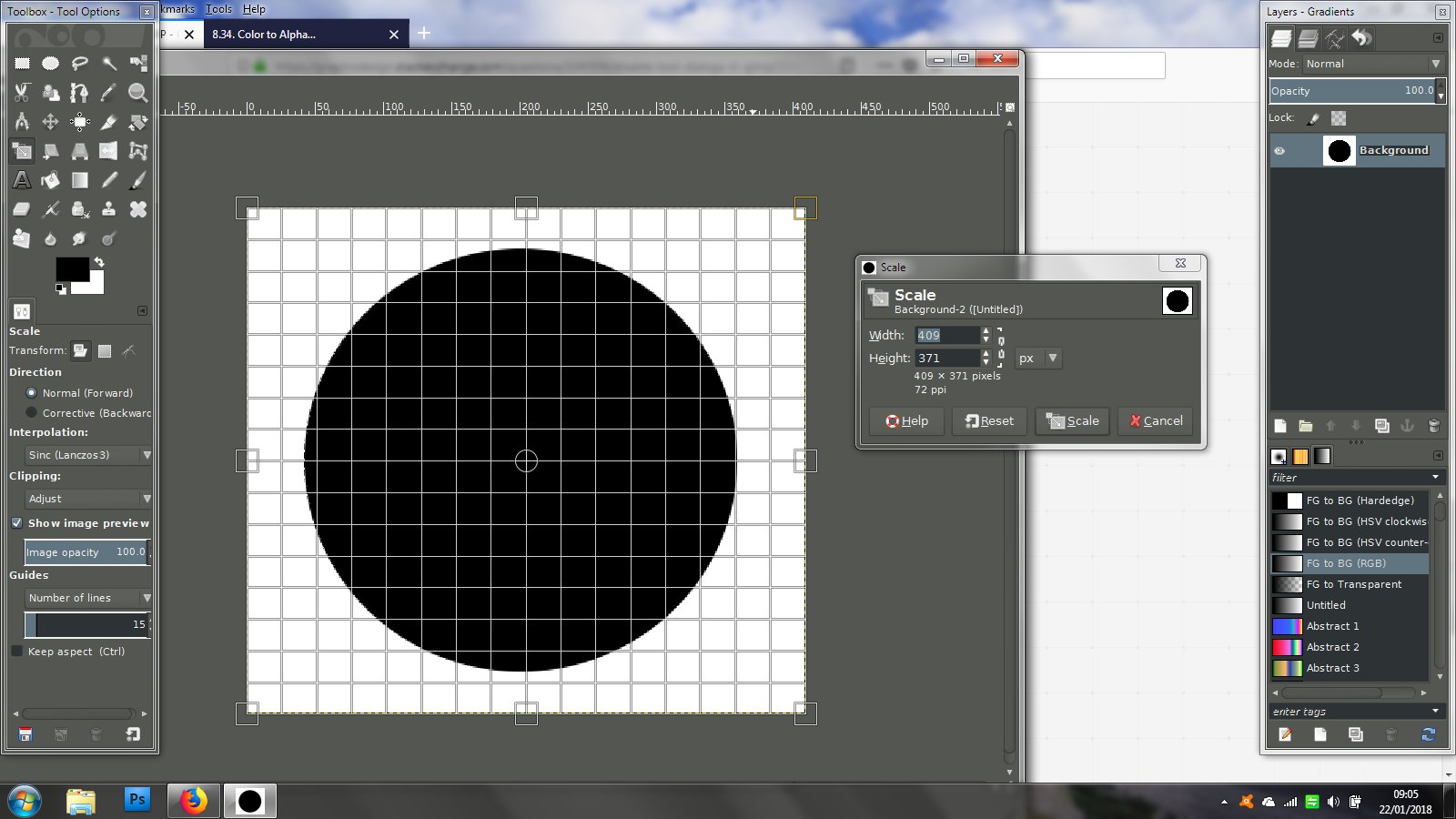The image size is (1456, 819).
Task: Select the Paintbrush tool
Action: click(x=138, y=180)
